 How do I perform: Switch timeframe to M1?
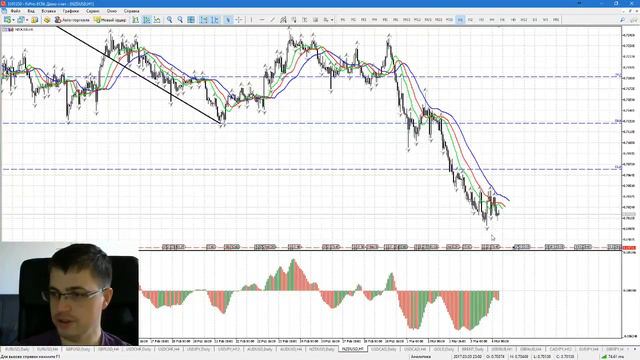(342, 20)
